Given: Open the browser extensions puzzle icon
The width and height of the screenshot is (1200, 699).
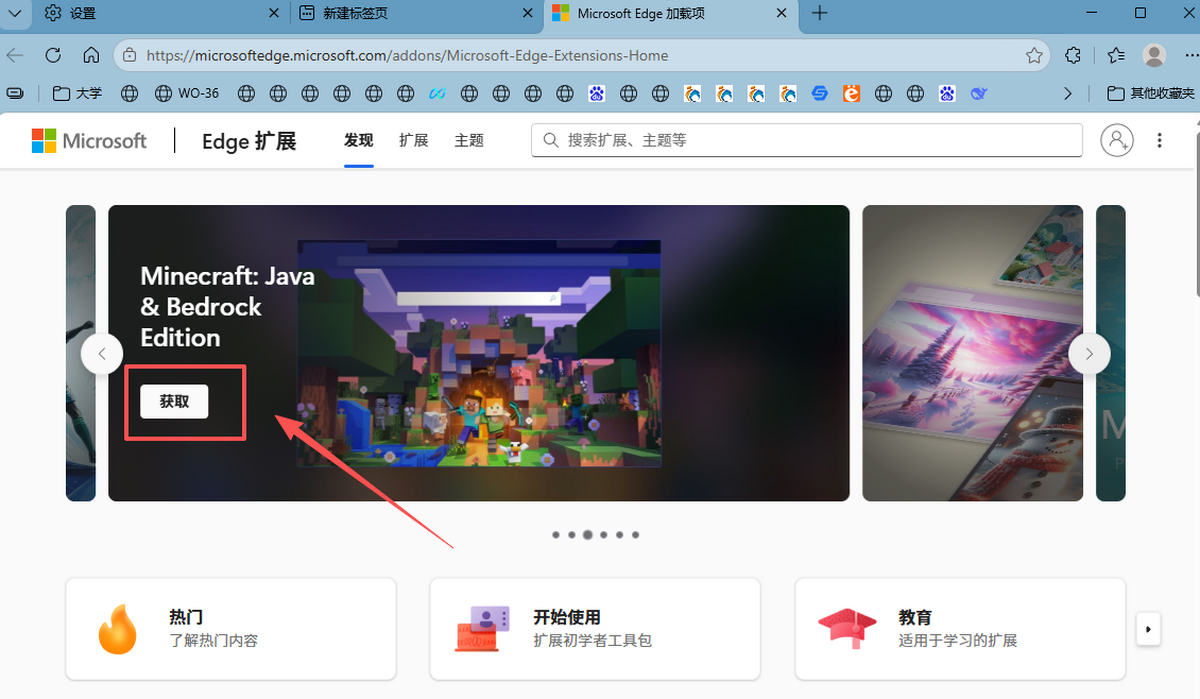Looking at the screenshot, I should point(1073,56).
